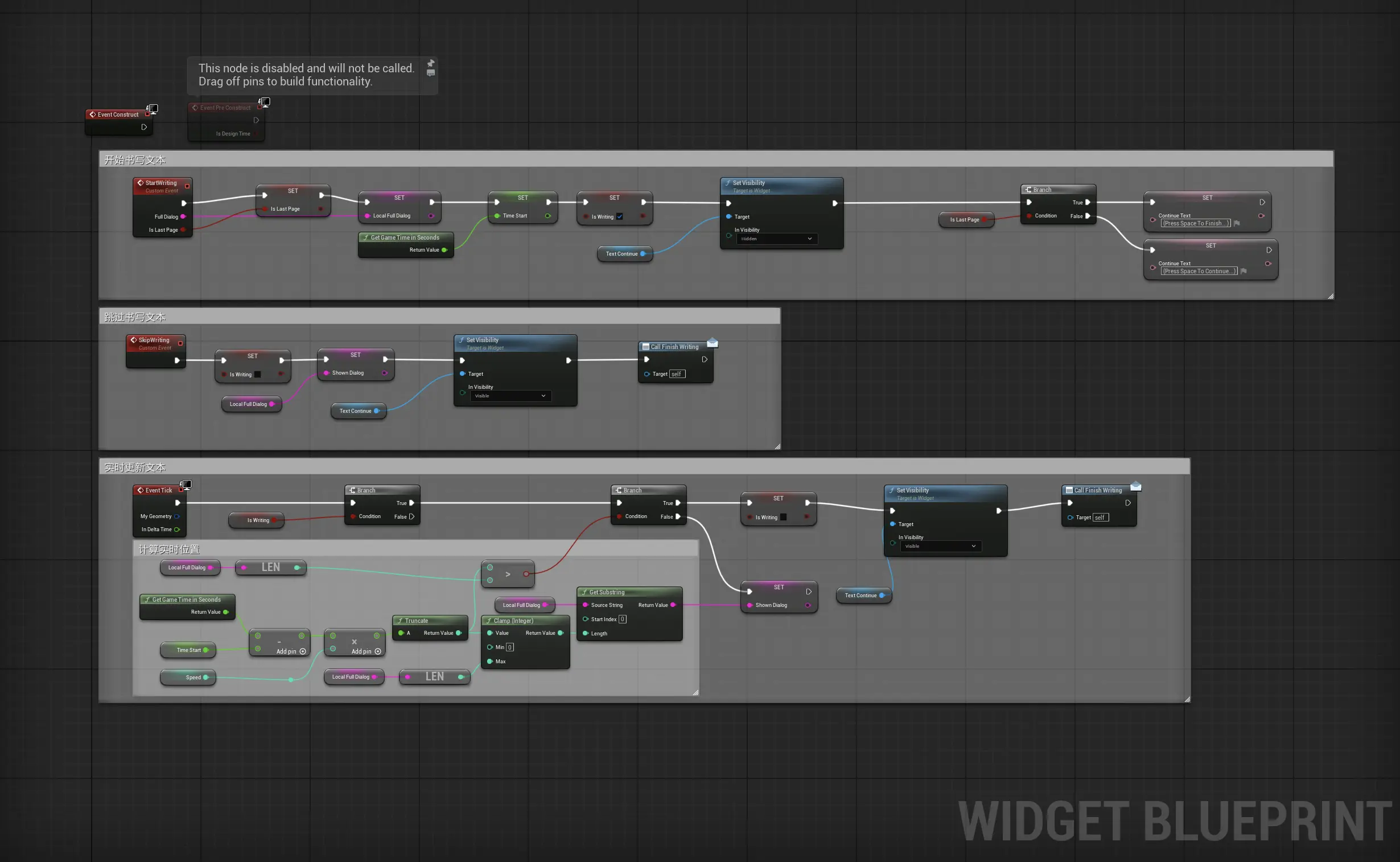
Task: Click the Clamp node's Min value box
Action: coord(510,647)
